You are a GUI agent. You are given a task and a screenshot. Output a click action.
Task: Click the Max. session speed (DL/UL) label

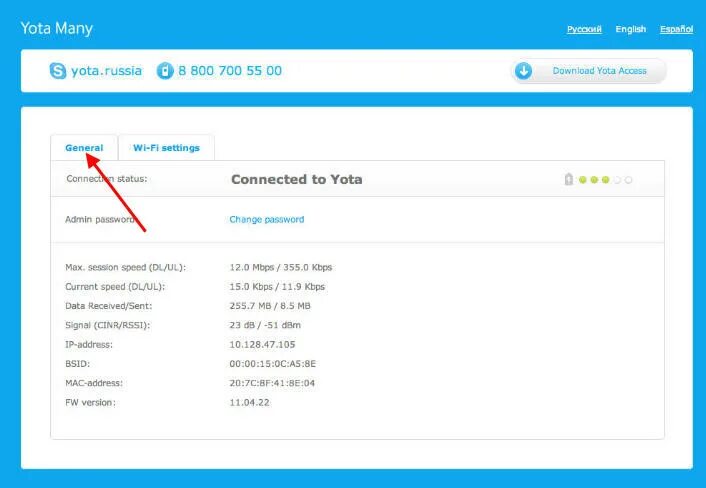(125, 267)
